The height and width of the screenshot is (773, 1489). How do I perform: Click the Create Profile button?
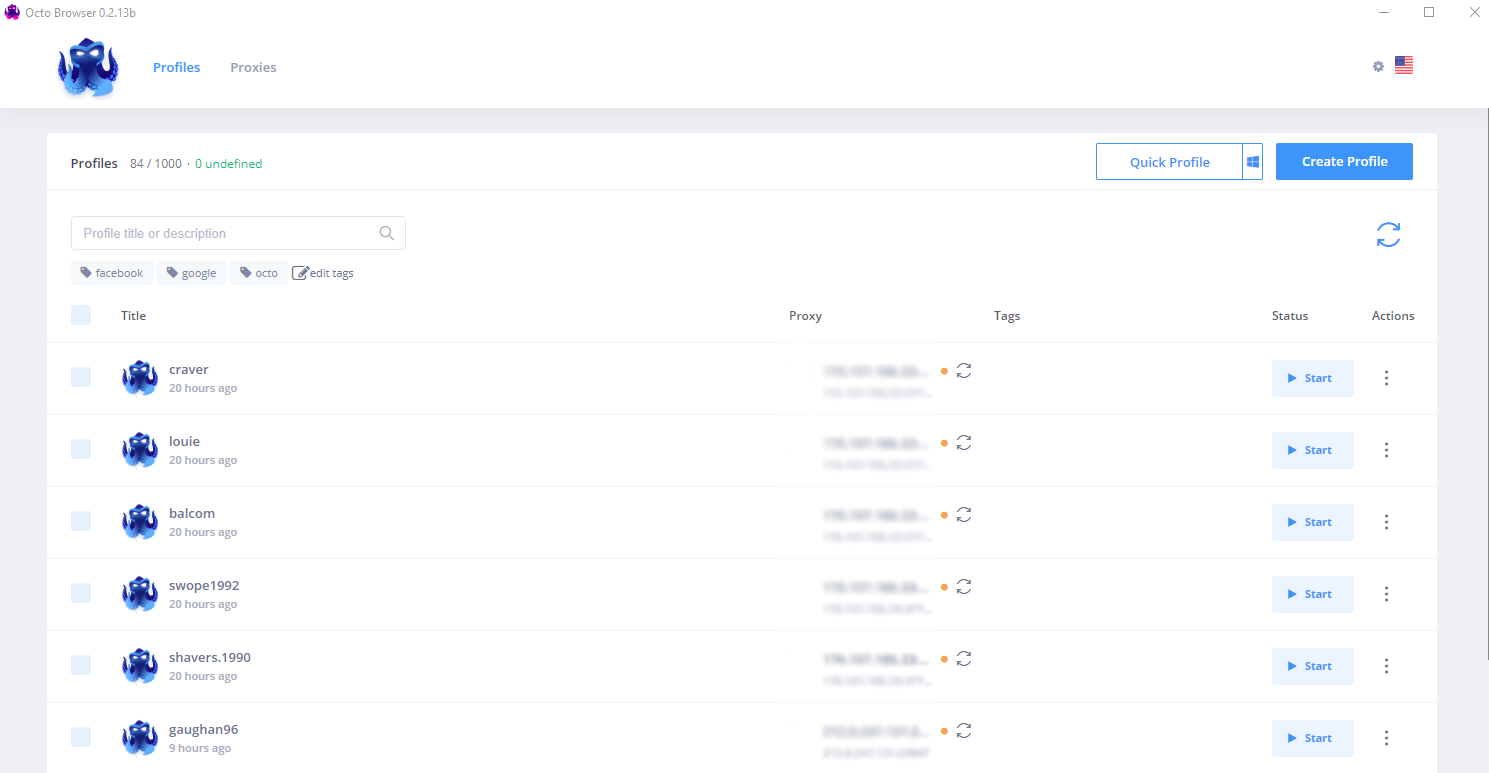click(x=1344, y=162)
